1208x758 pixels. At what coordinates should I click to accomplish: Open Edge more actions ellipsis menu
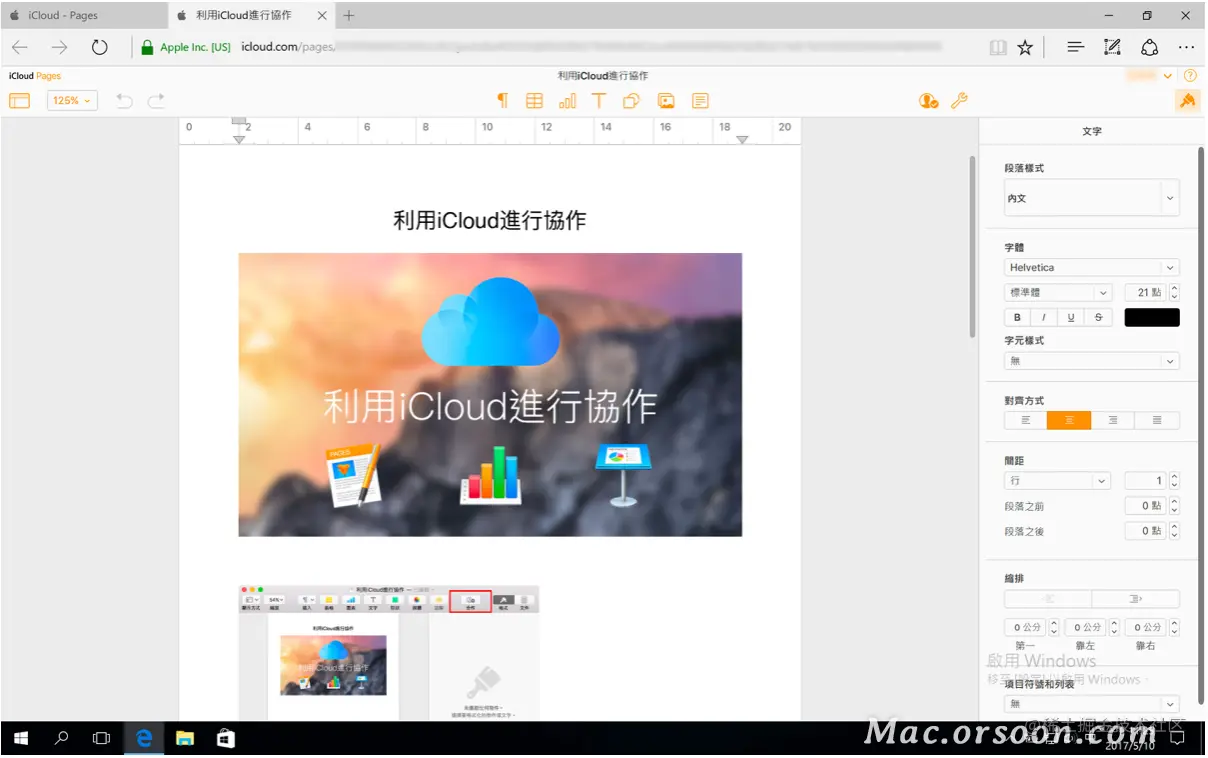pos(1186,47)
